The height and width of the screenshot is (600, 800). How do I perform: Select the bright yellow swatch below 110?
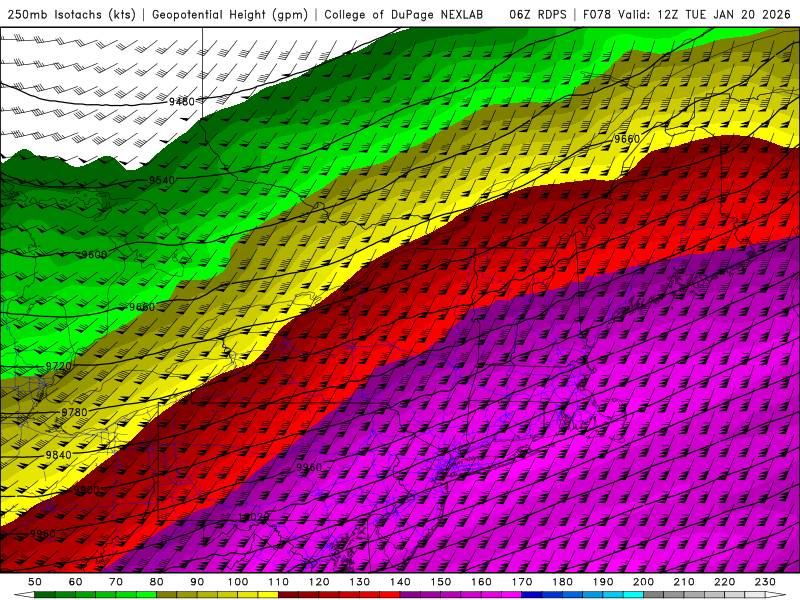(x=268, y=595)
